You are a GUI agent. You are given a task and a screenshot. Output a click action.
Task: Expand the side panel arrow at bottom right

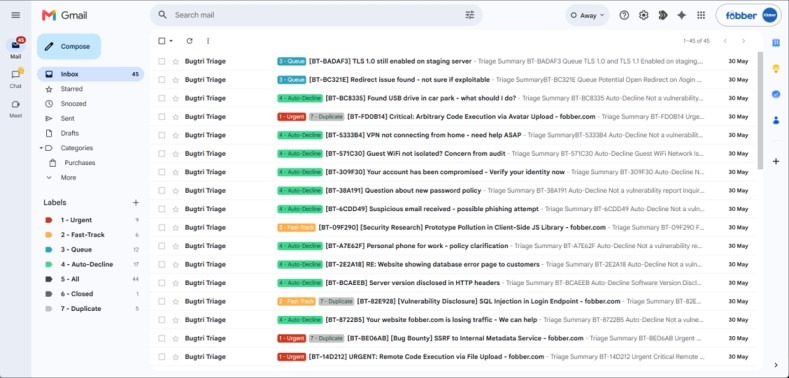[x=775, y=365]
